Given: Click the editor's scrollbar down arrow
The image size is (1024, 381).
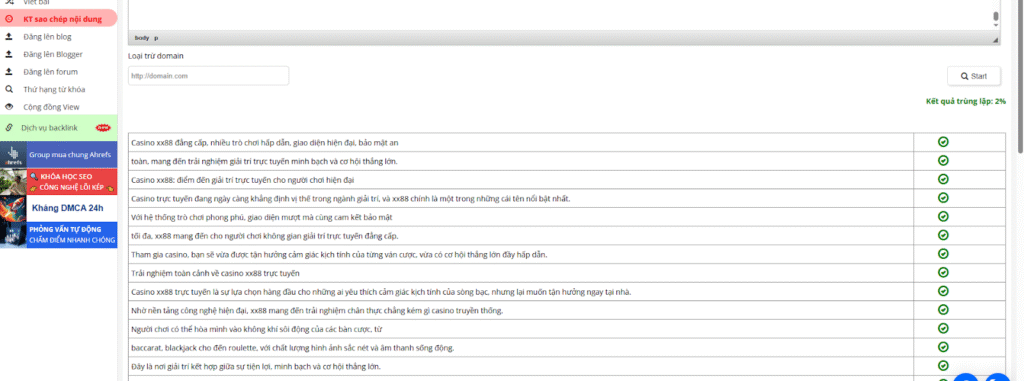Looking at the screenshot, I should 996,24.
